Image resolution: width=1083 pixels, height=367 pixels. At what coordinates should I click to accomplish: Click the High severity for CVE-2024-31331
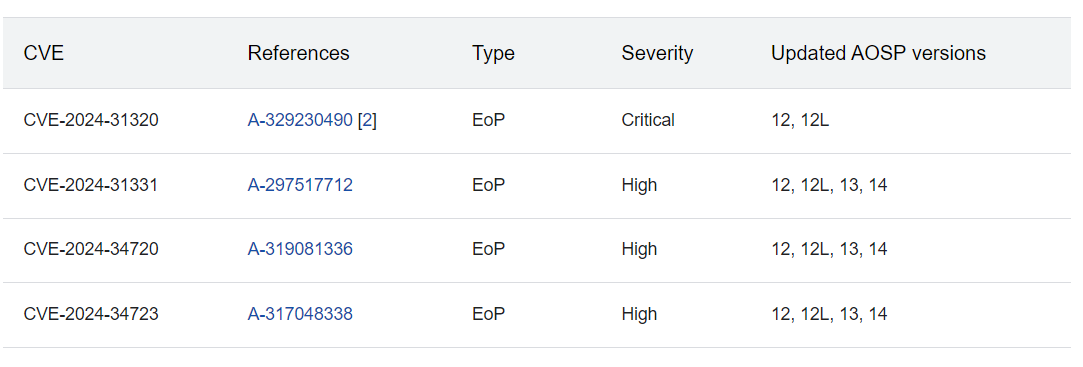(639, 185)
